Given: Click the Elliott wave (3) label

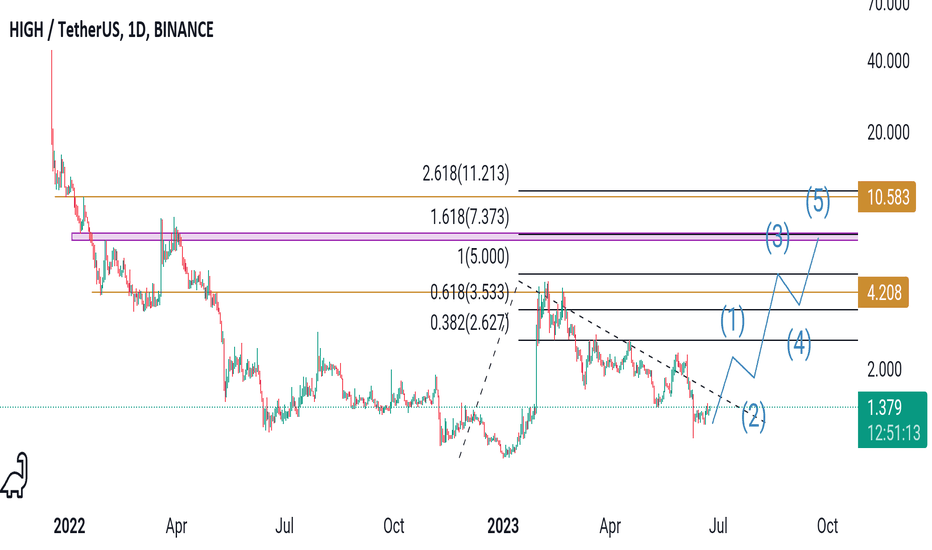Looking at the screenshot, I should tap(777, 237).
